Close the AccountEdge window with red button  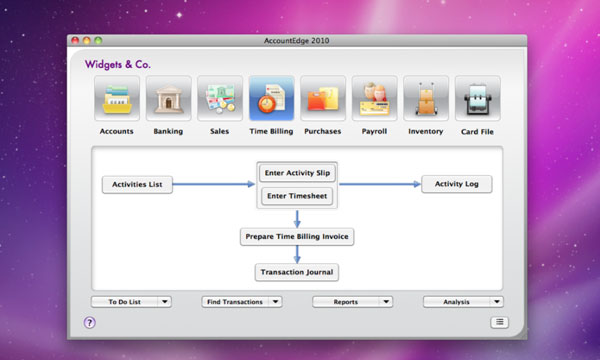[75, 40]
